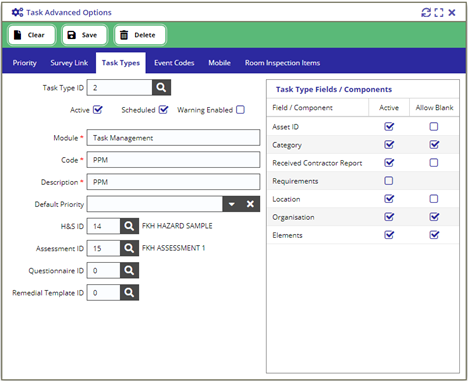This screenshot has width=468, height=381.
Task: Click the Active column header
Action: [389, 107]
